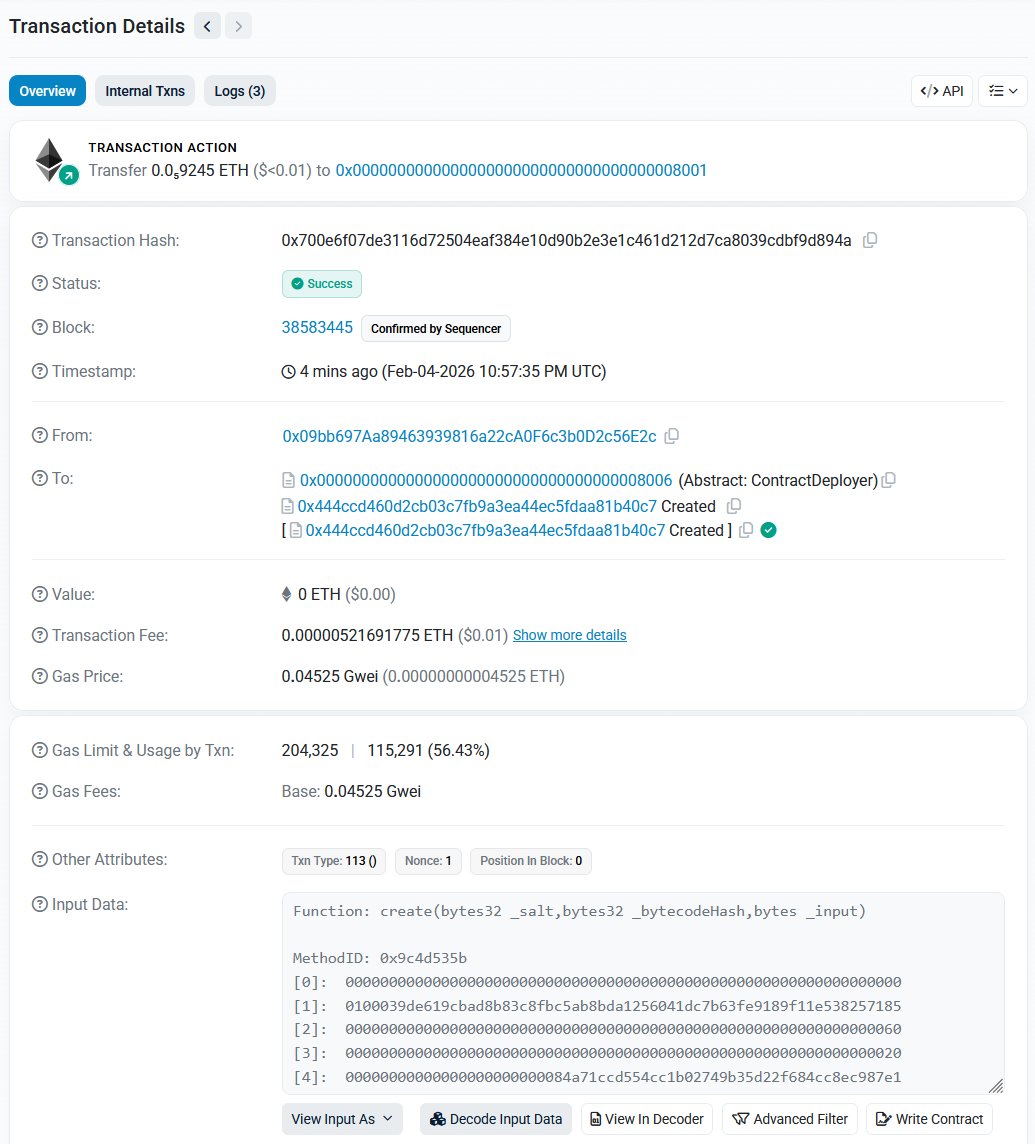Click Decode Input Data button
The image size is (1035, 1144).
tap(496, 1119)
